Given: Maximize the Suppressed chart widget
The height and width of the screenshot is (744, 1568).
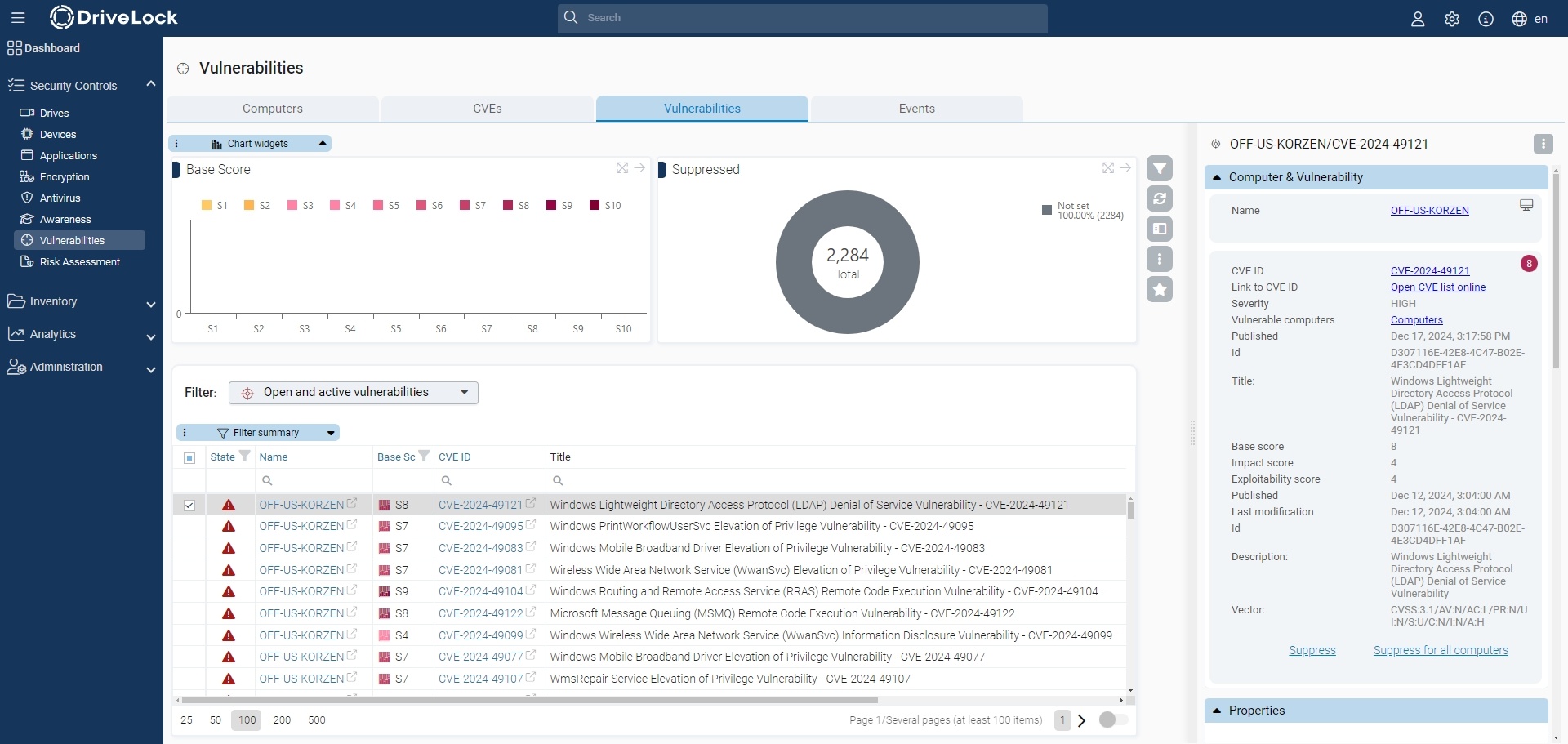Looking at the screenshot, I should coord(1108,167).
